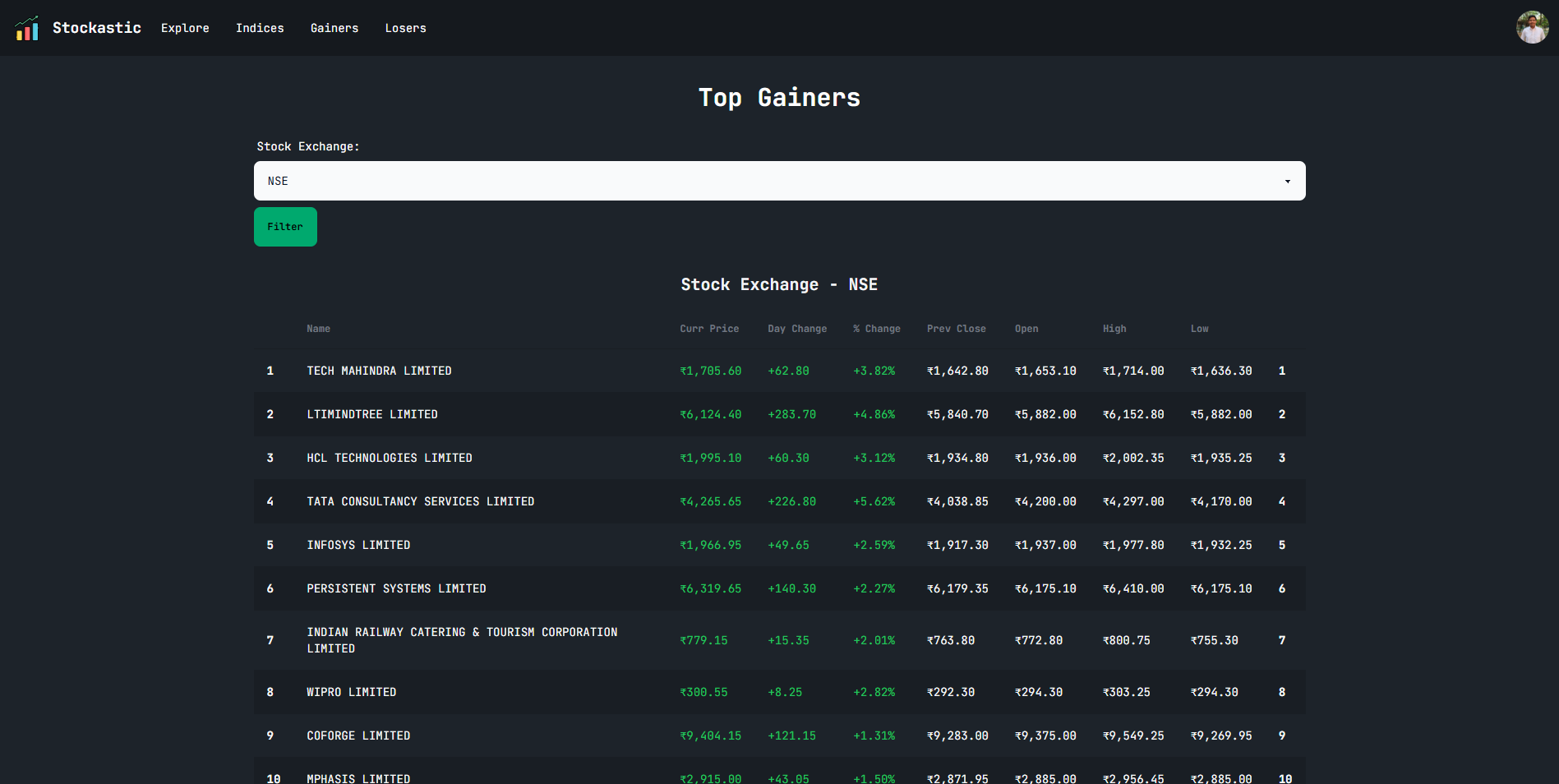The image size is (1559, 784).
Task: Click percent change +5.62%
Action: [874, 501]
